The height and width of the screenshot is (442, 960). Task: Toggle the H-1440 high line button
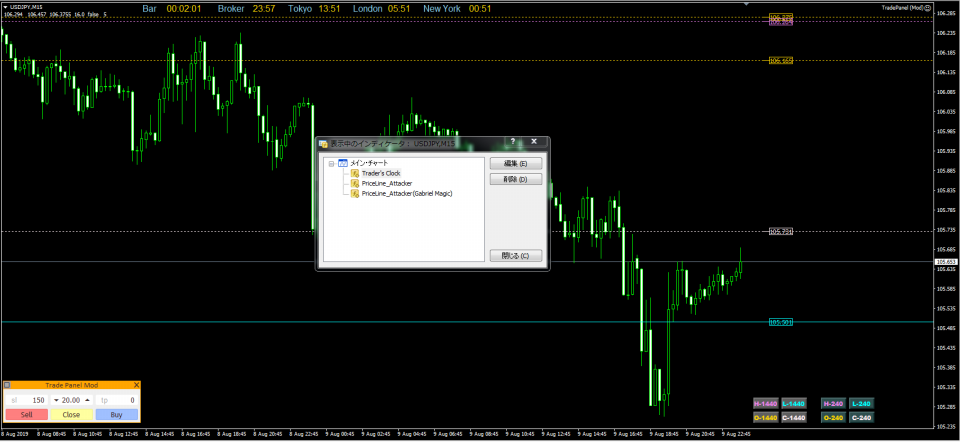(766, 403)
